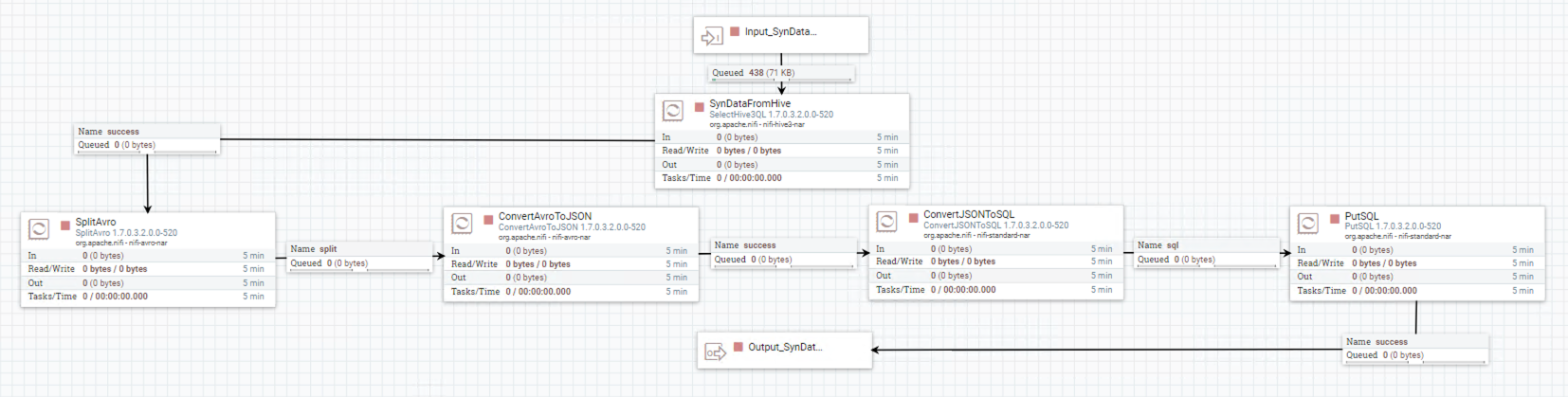Viewport: 1568px width, 397px height.
Task: Click the SplitAvro processor icon
Action: [39, 228]
